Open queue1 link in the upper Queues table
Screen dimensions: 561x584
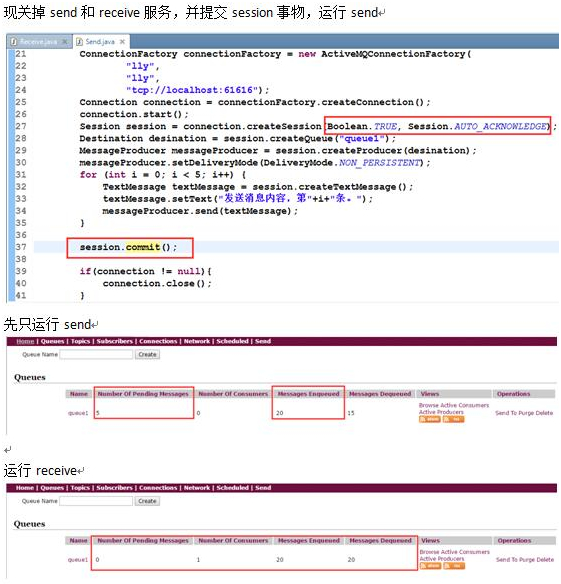[x=78, y=413]
